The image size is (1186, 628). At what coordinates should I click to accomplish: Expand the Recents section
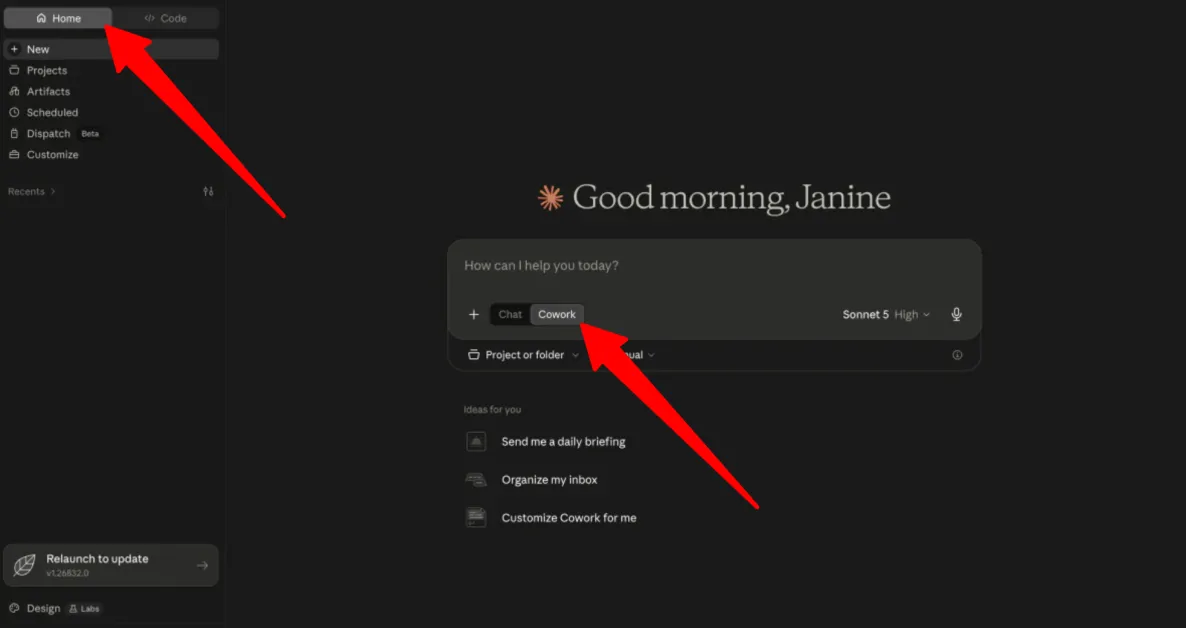point(32,191)
